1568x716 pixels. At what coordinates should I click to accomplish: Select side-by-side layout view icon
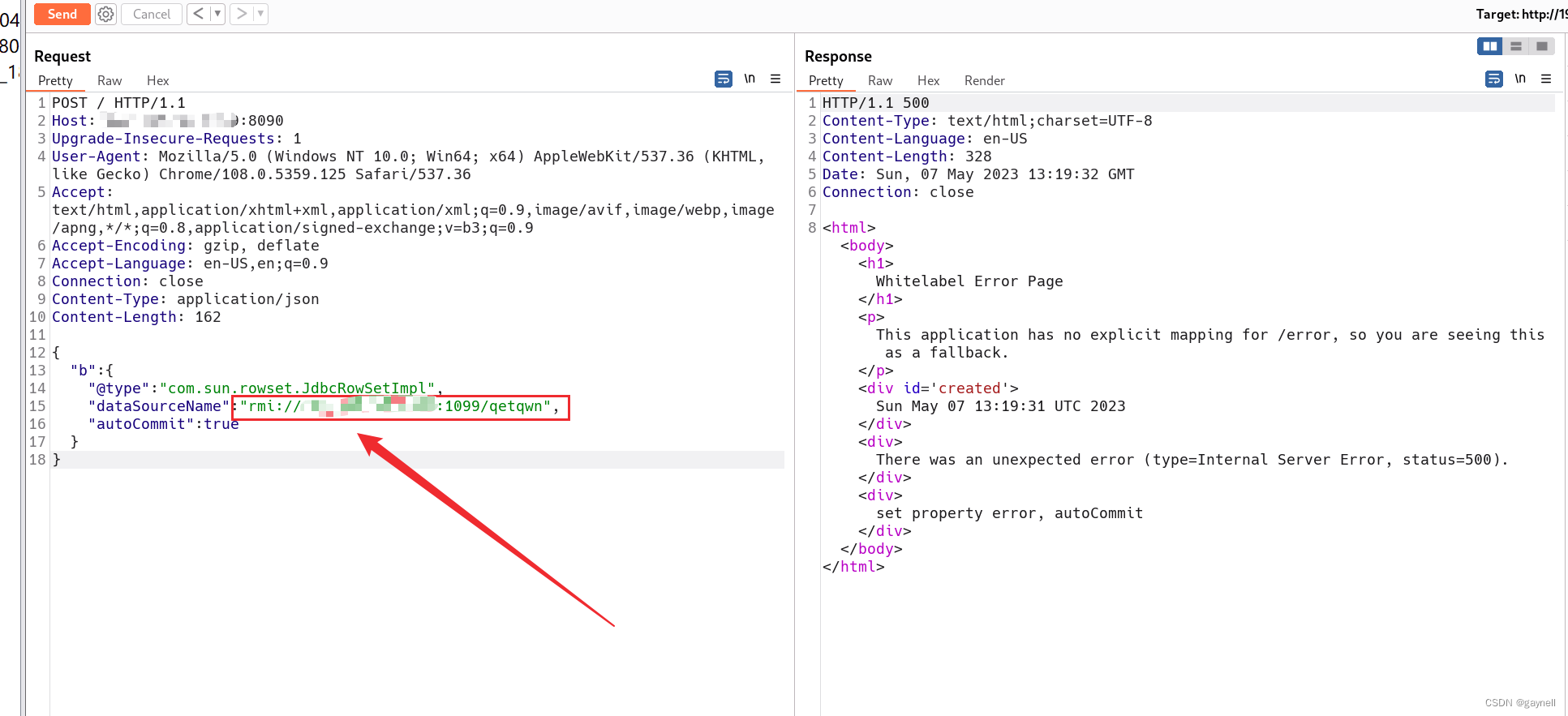pyautogui.click(x=1490, y=46)
